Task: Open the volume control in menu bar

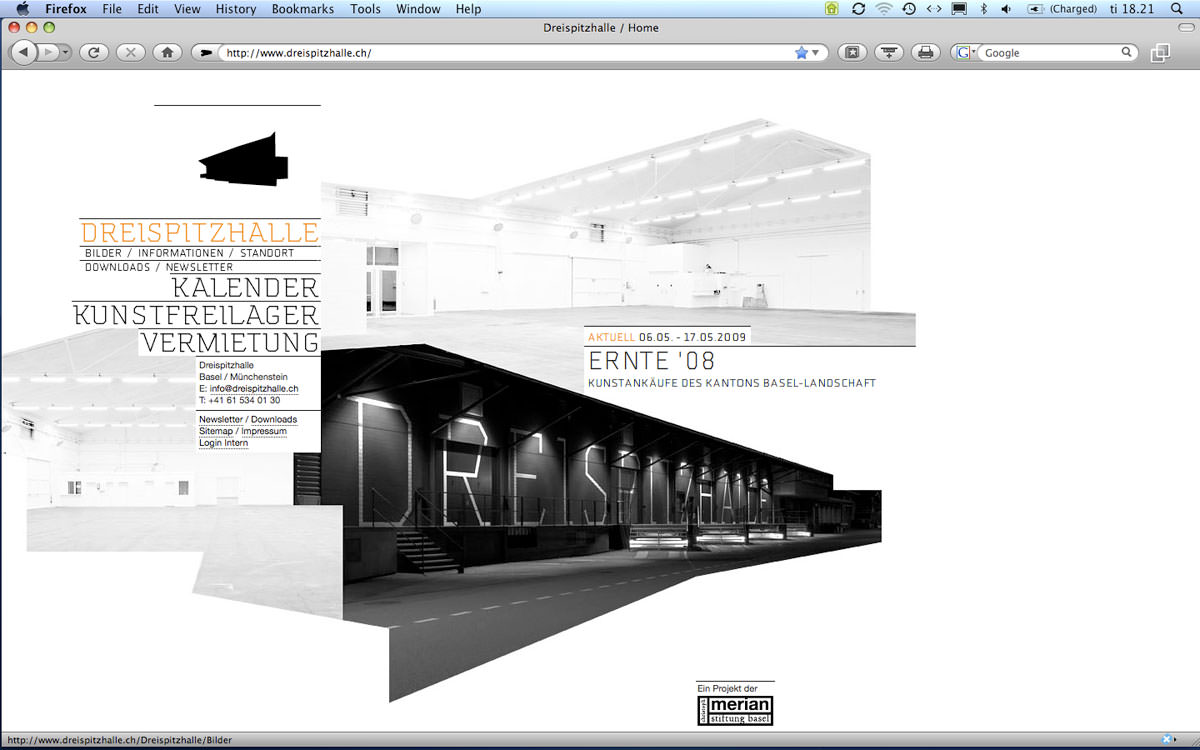Action: click(1006, 9)
